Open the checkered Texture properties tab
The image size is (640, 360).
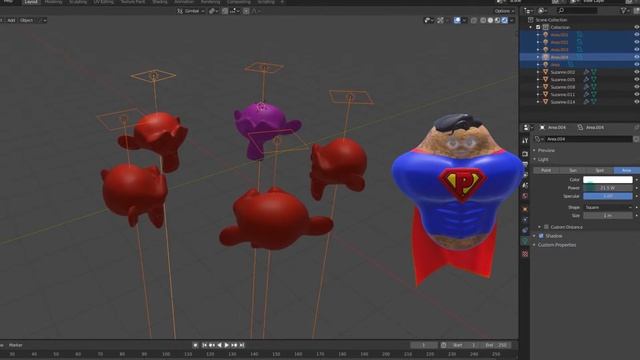525,254
